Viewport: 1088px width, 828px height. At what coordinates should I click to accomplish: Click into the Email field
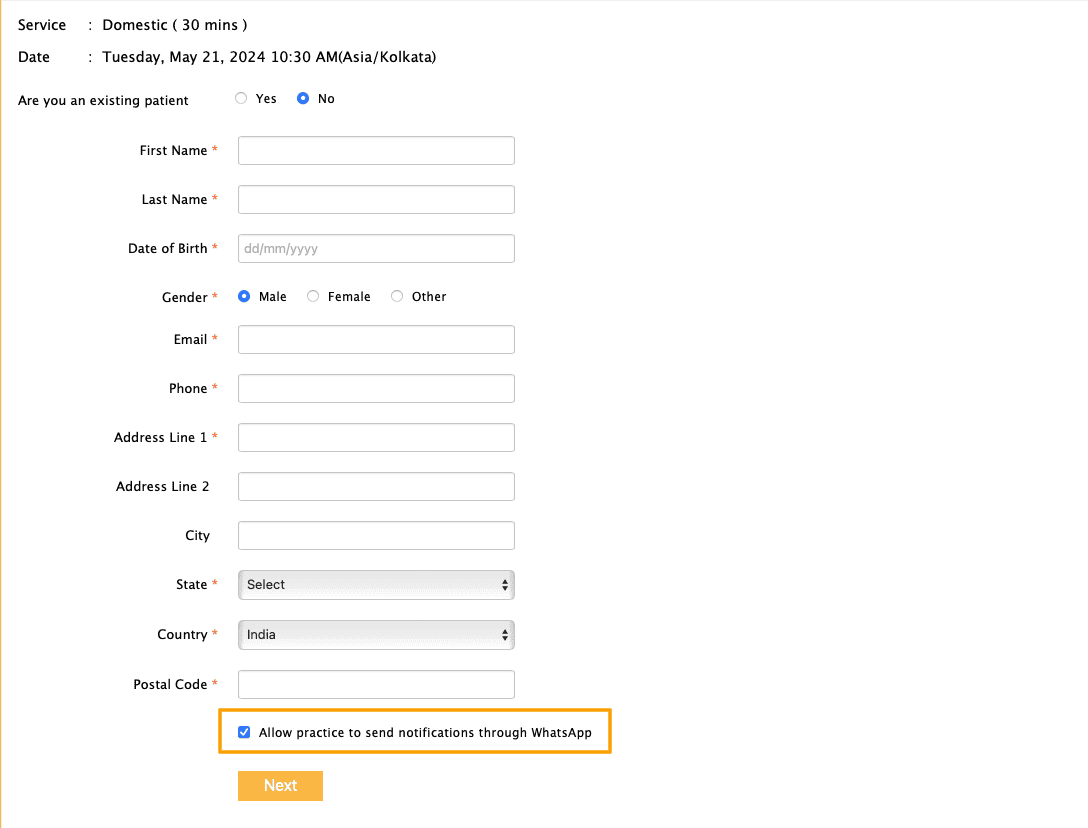376,340
